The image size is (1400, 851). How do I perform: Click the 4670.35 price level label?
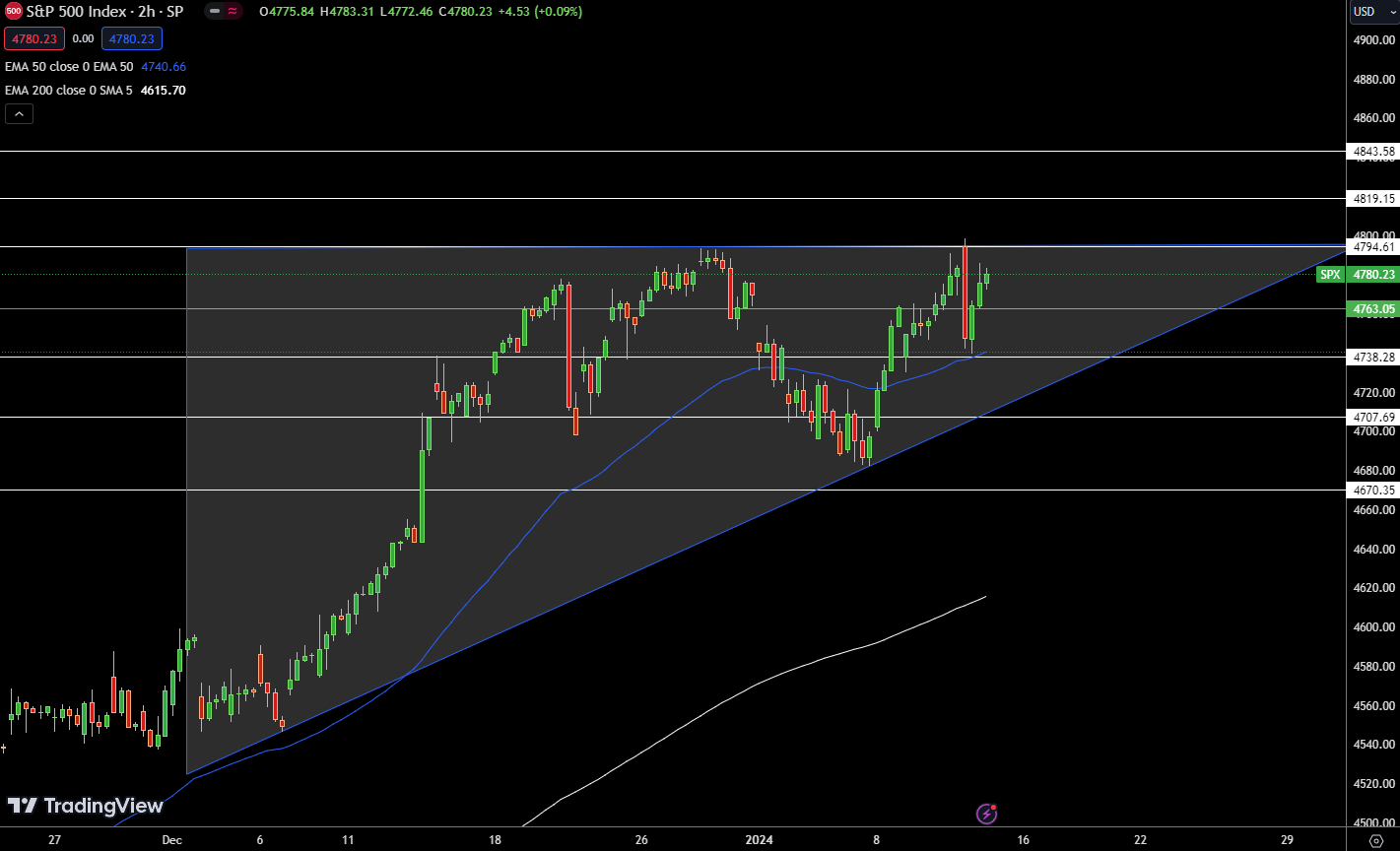click(x=1374, y=490)
